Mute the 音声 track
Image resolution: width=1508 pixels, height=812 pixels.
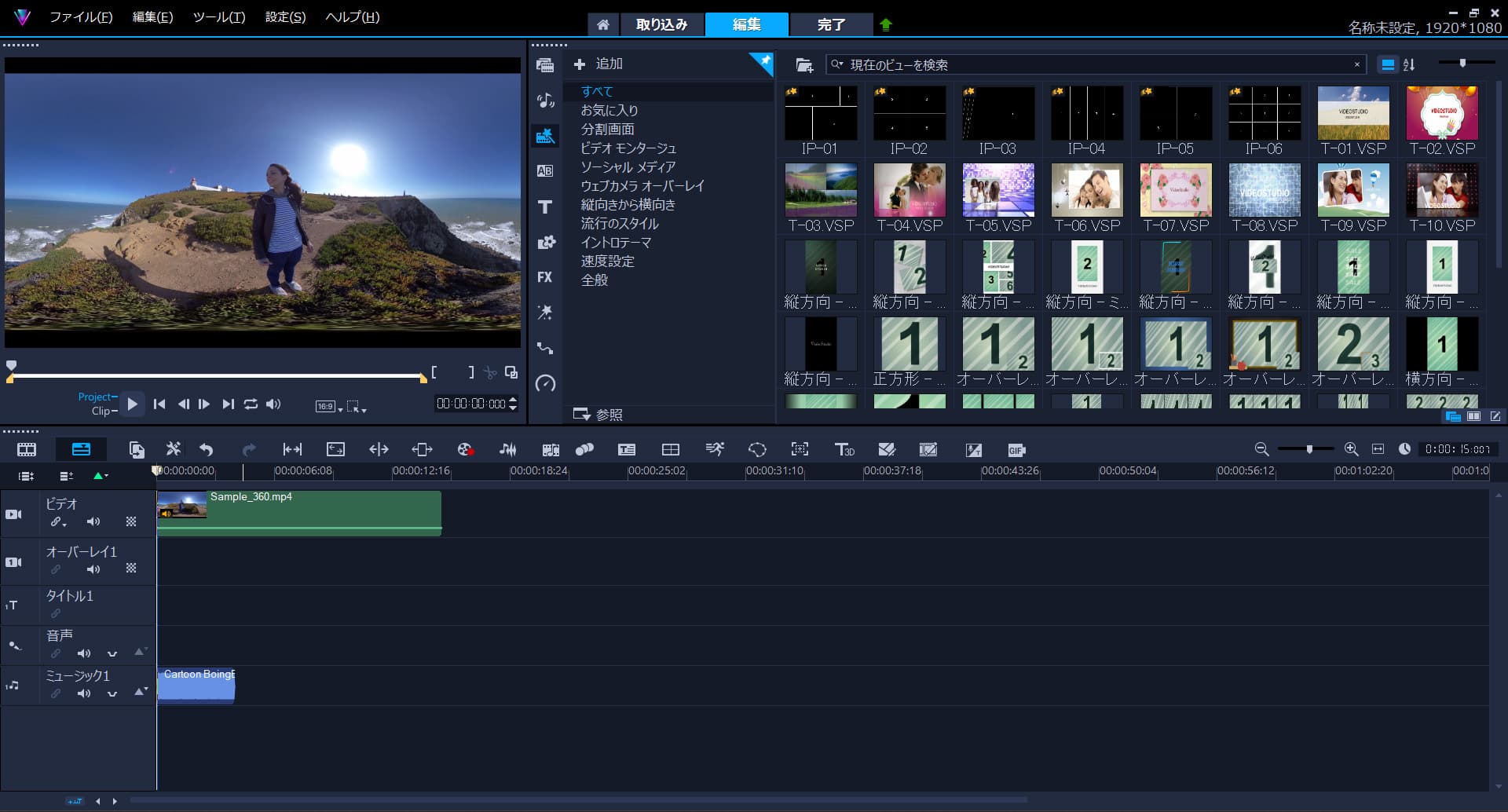(x=84, y=653)
